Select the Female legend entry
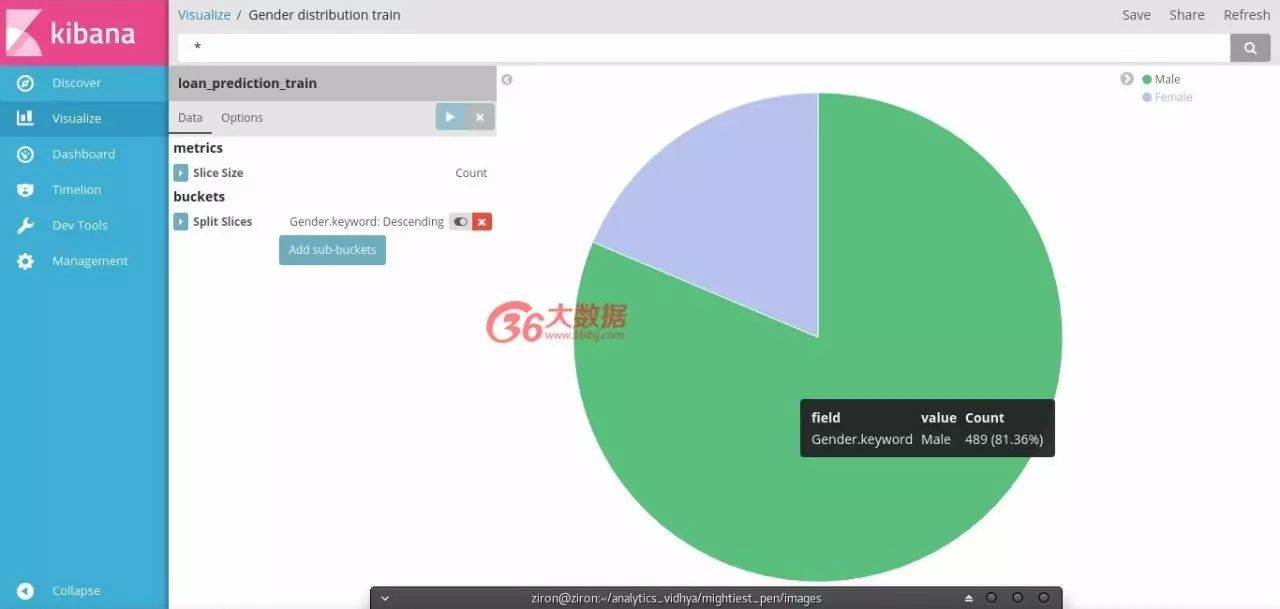1280x609 pixels. click(1173, 97)
